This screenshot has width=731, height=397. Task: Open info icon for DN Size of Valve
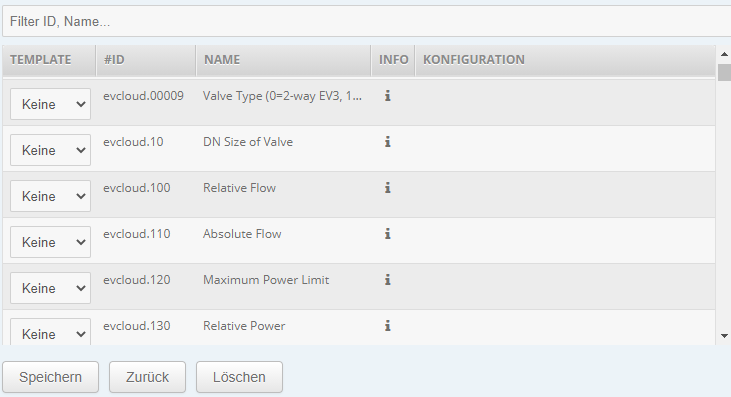387,142
